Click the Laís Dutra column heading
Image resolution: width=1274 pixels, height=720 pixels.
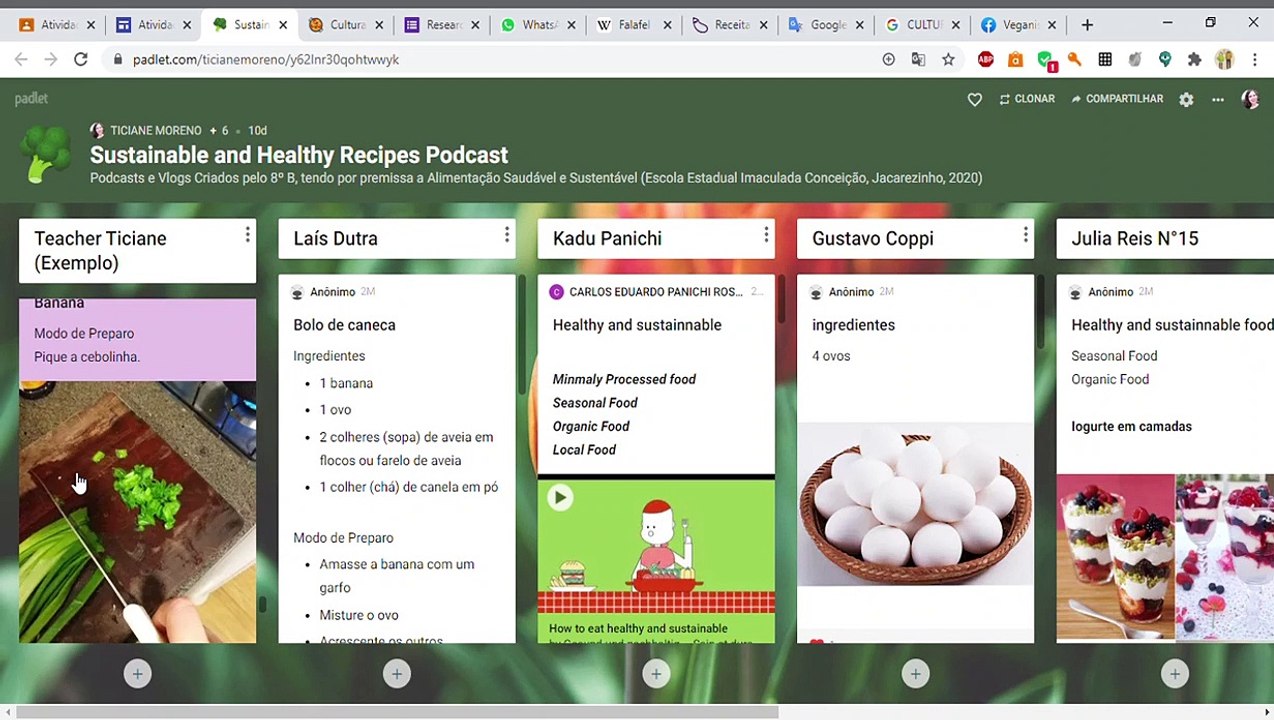click(x=335, y=238)
